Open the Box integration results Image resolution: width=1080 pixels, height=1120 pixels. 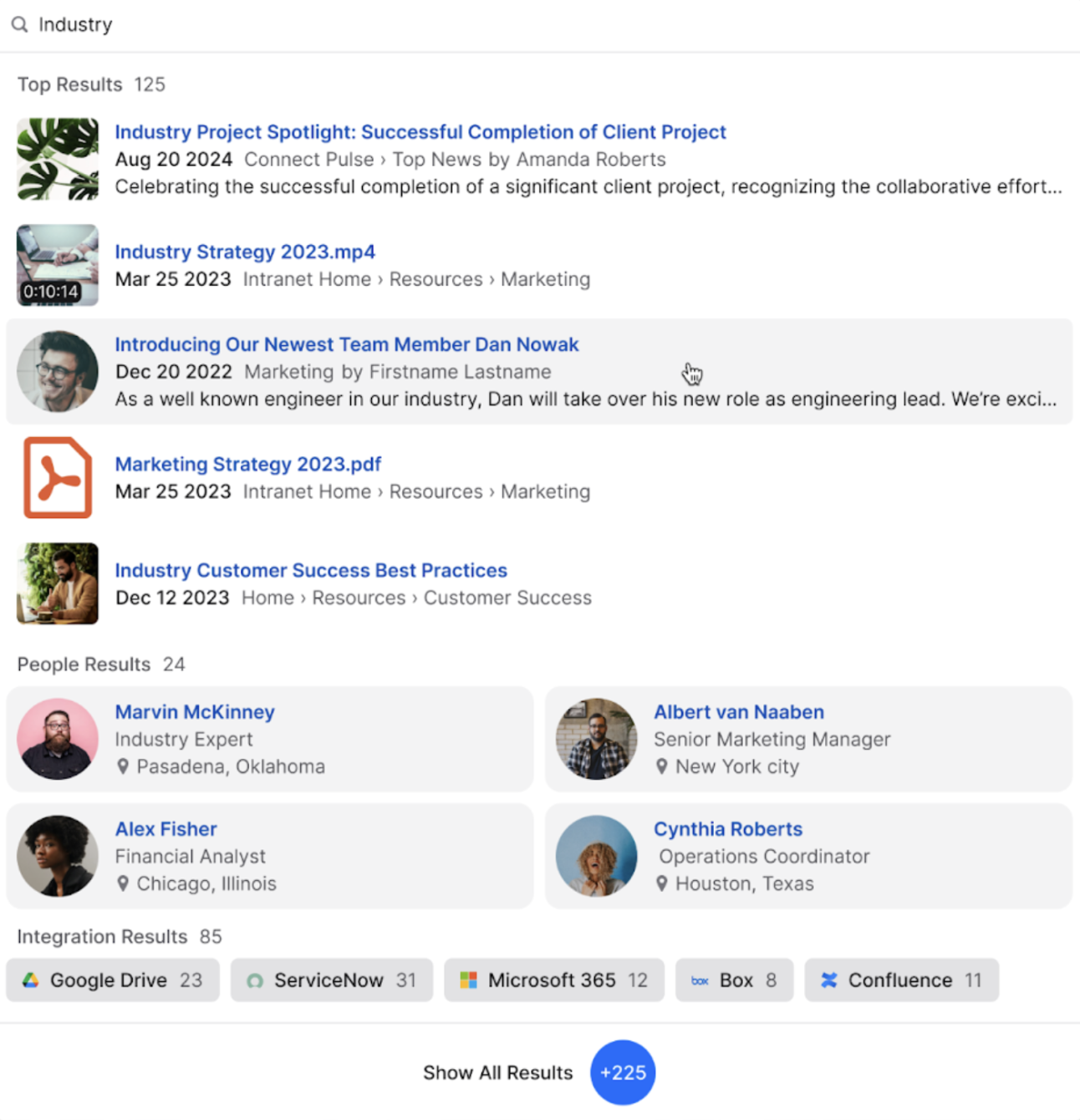coord(734,980)
